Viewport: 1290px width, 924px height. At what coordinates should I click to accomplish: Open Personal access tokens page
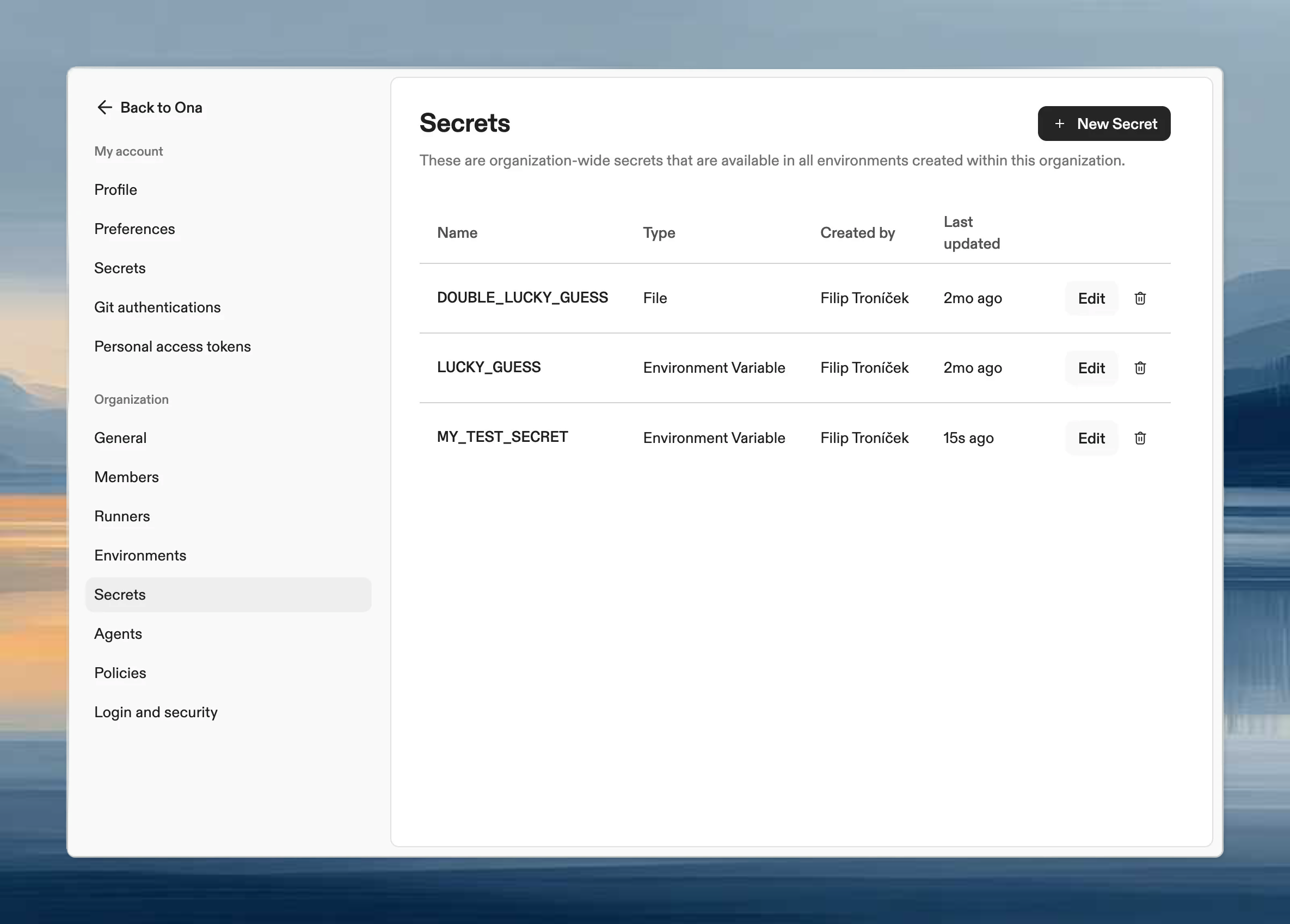(x=173, y=346)
